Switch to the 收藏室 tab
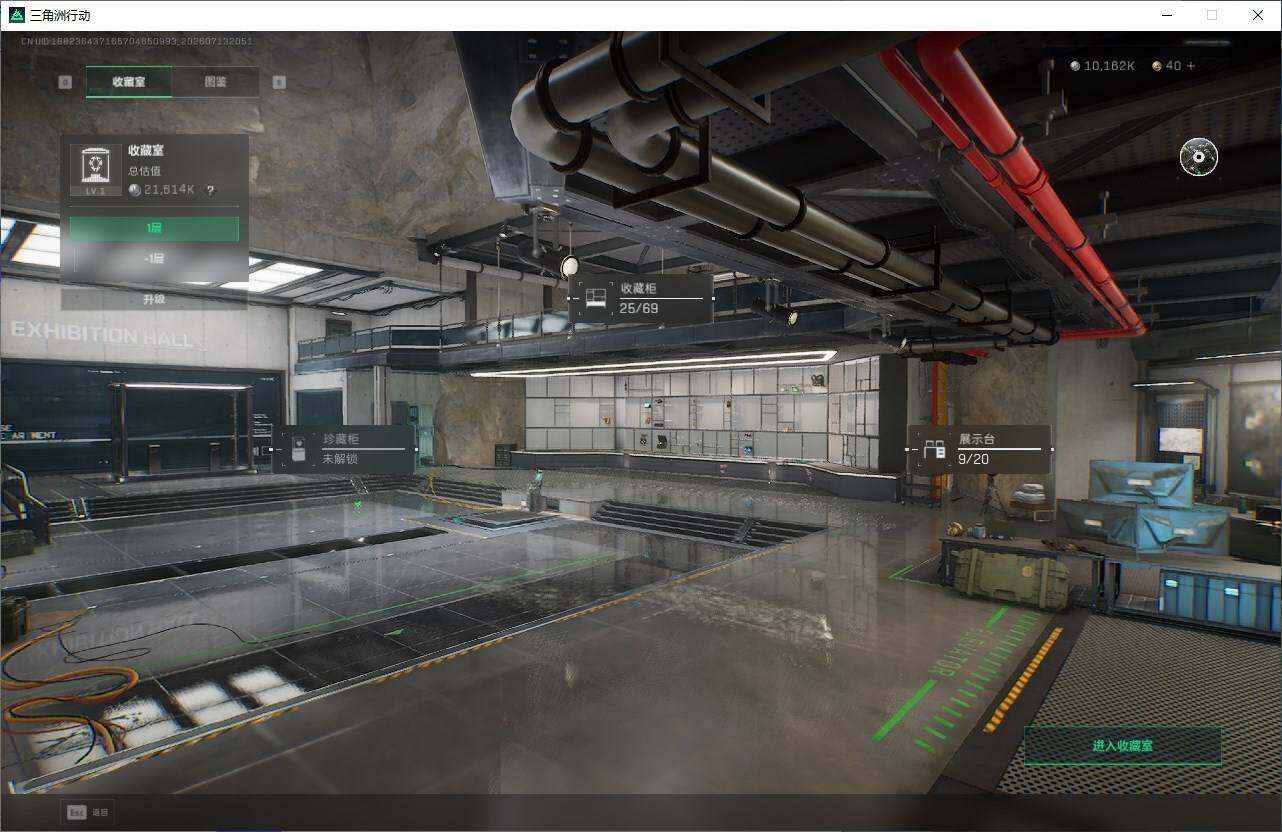This screenshot has height=832, width=1282. click(x=129, y=82)
